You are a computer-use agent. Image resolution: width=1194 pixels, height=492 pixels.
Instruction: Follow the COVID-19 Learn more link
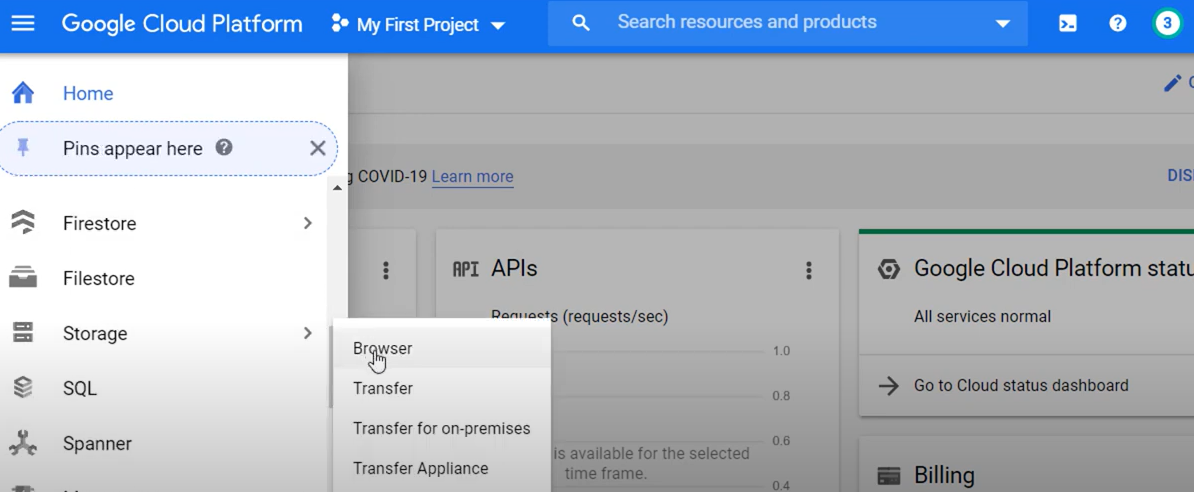pos(472,177)
